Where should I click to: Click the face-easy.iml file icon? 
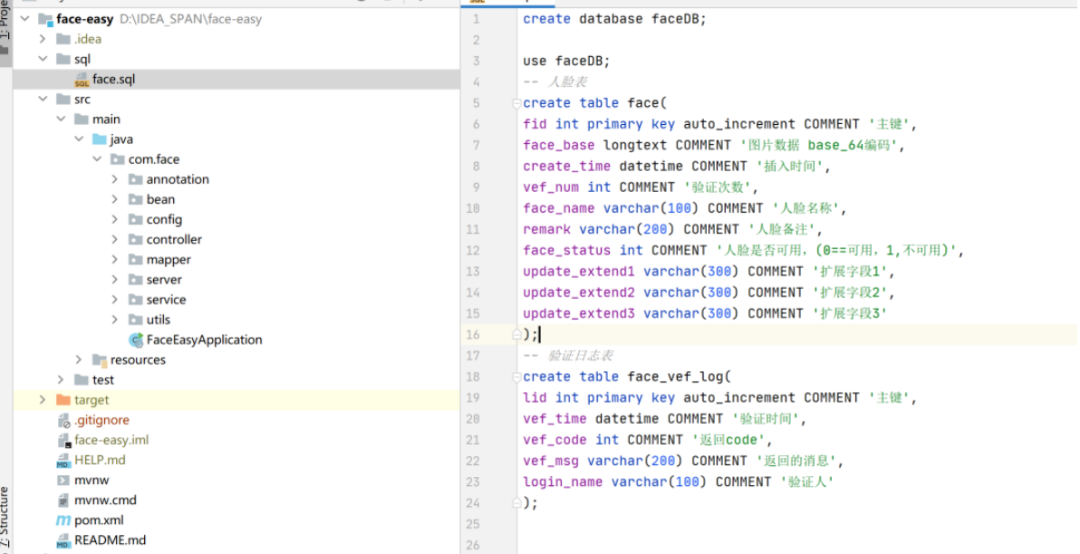64,440
